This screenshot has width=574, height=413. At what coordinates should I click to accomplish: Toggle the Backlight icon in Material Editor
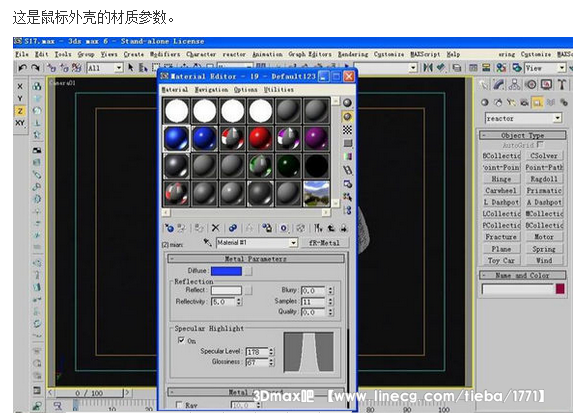pos(347,116)
